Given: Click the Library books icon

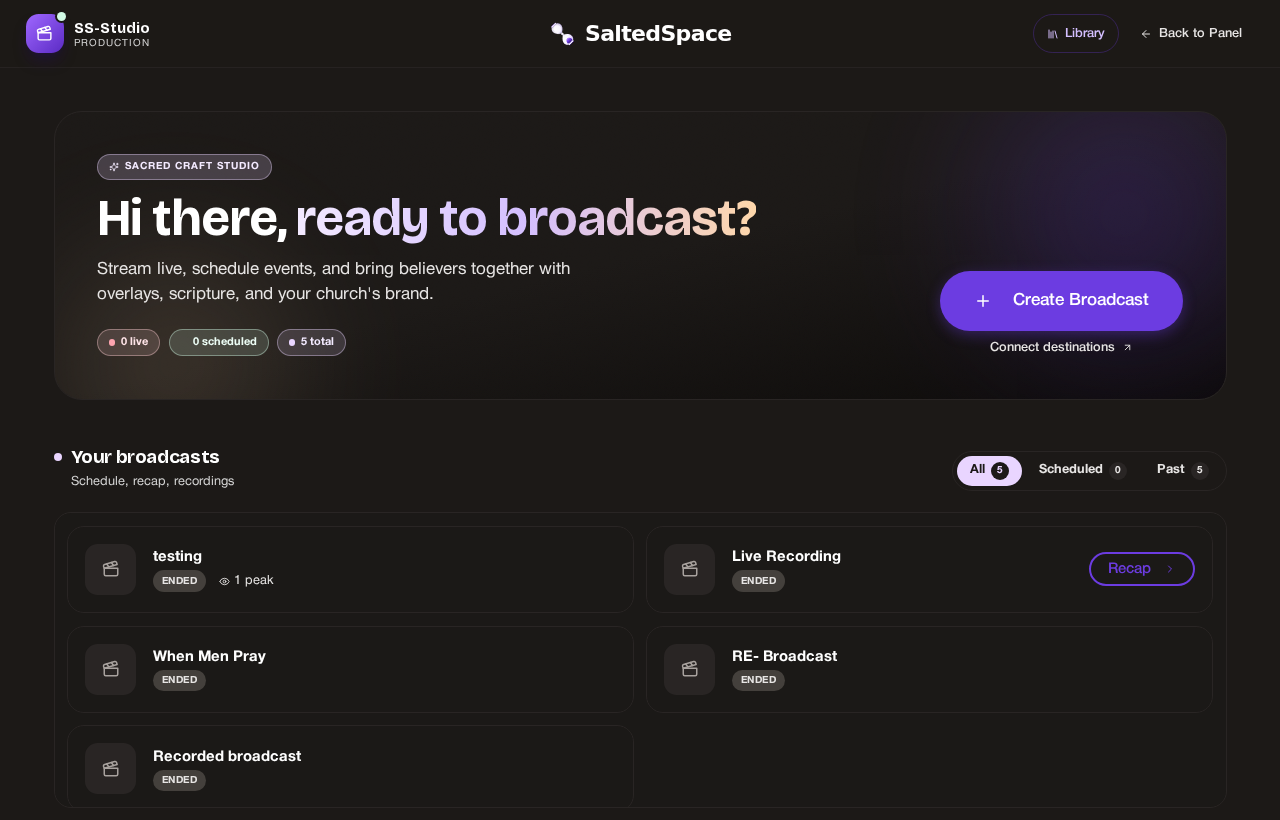Looking at the screenshot, I should [x=1053, y=34].
